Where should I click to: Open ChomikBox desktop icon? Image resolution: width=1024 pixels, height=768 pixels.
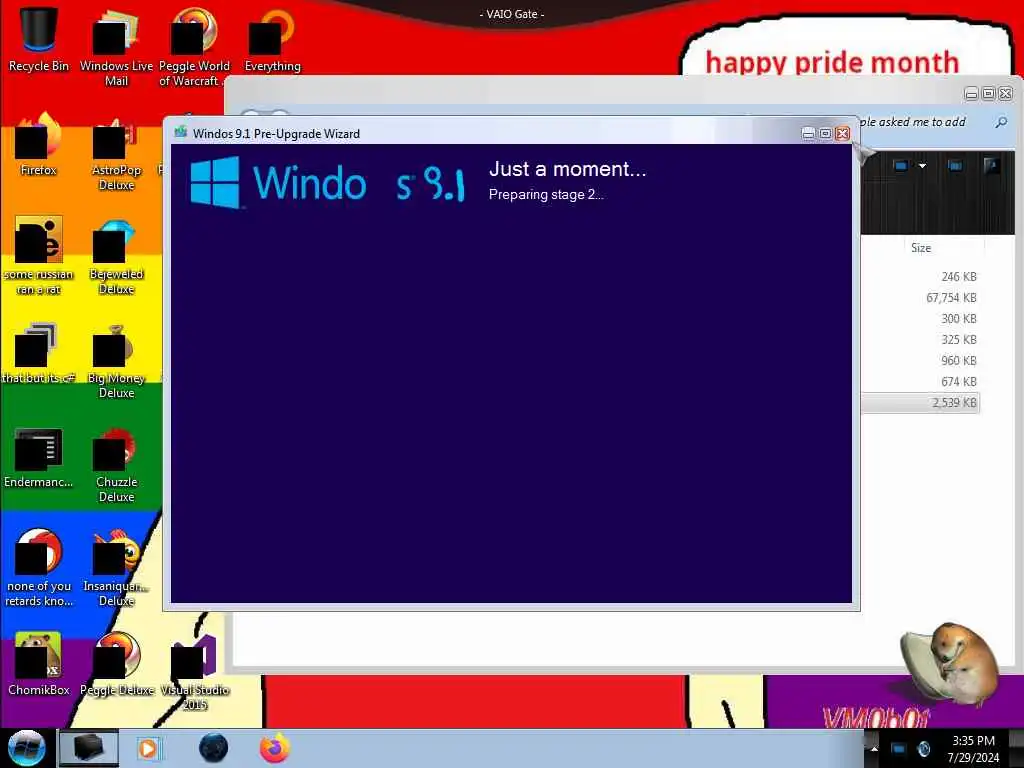(39, 664)
